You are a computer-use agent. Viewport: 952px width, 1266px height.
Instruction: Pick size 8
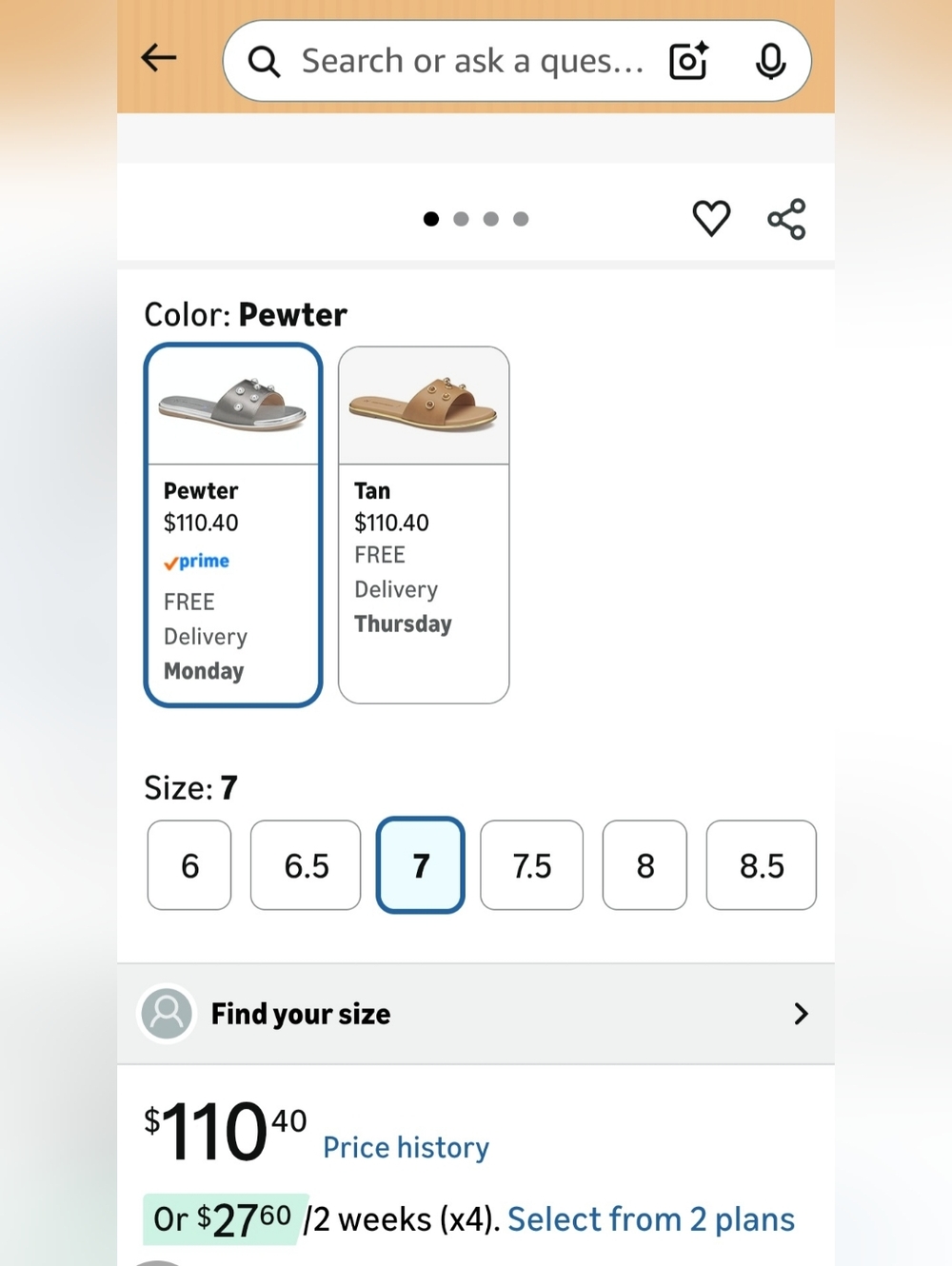645,865
